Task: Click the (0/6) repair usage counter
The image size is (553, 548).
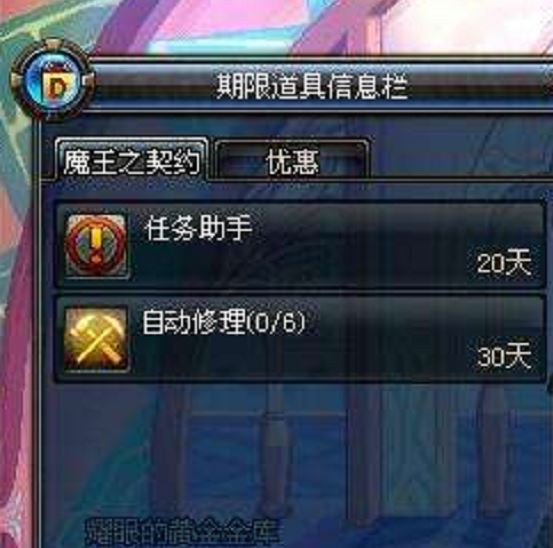Action: tap(276, 322)
